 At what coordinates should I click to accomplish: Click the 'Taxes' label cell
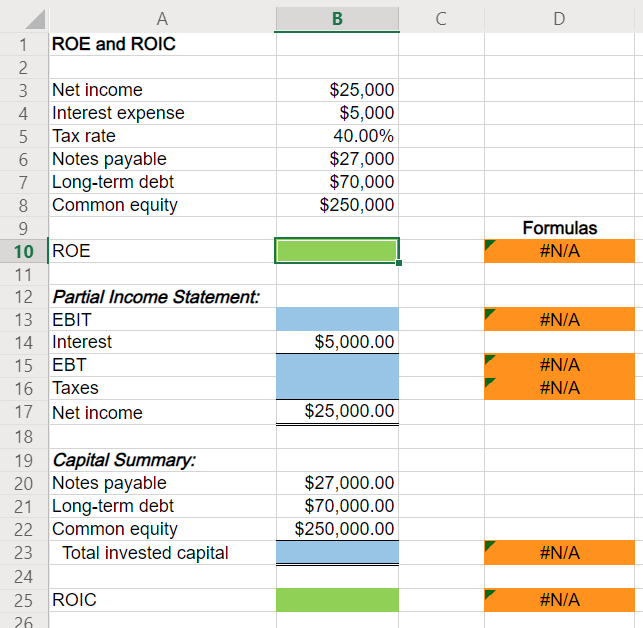click(x=162, y=388)
